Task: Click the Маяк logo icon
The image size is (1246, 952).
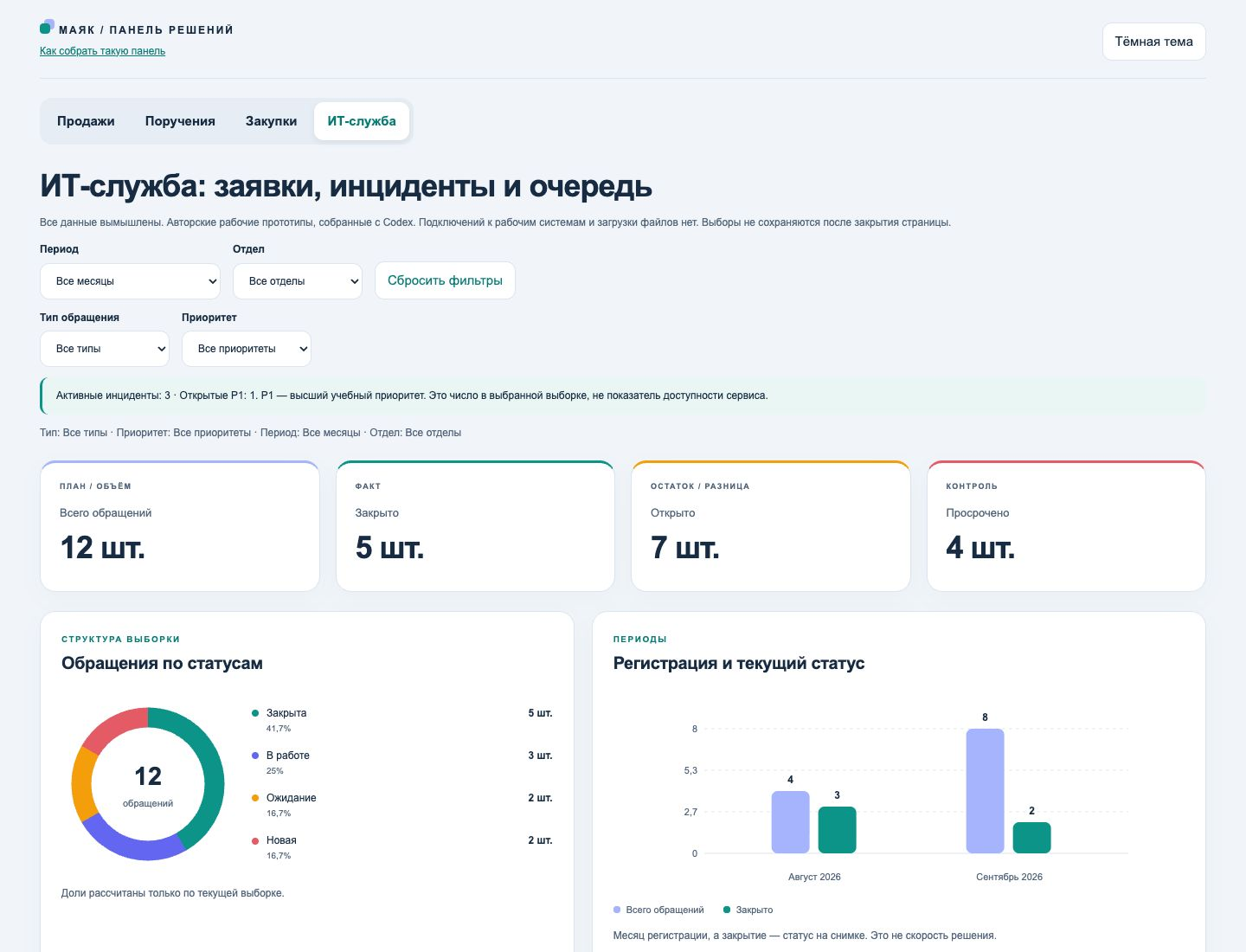Action: (x=47, y=27)
